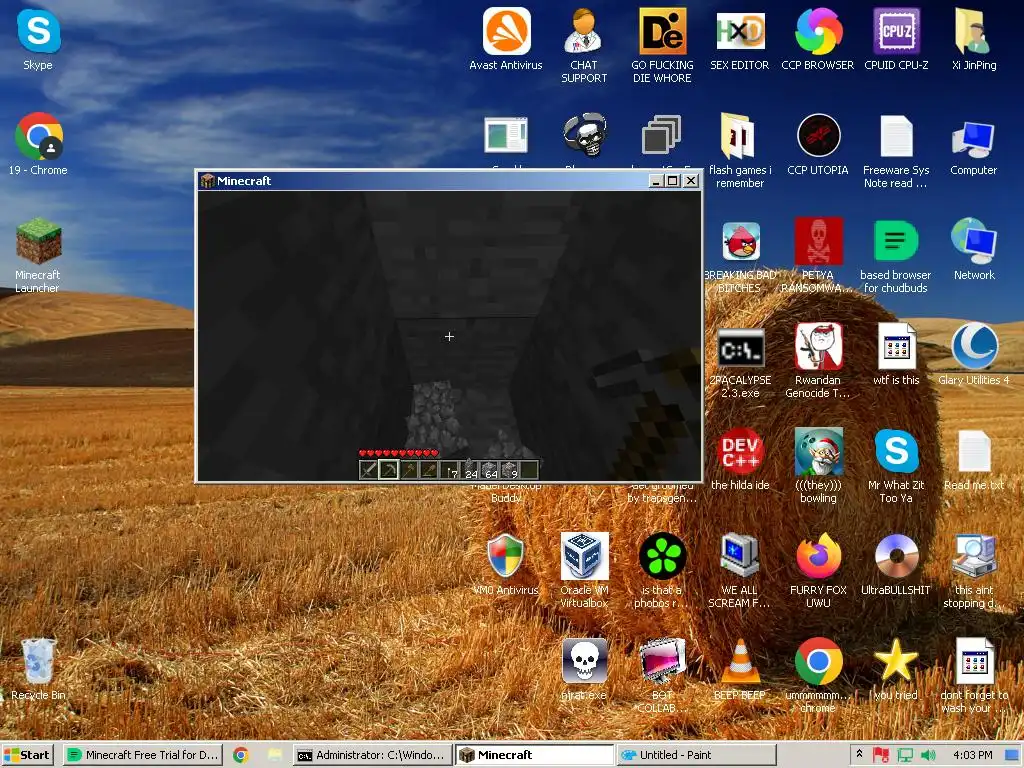Click the Minecraft window title bar icon
The width and height of the screenshot is (1024, 768).
pos(208,181)
